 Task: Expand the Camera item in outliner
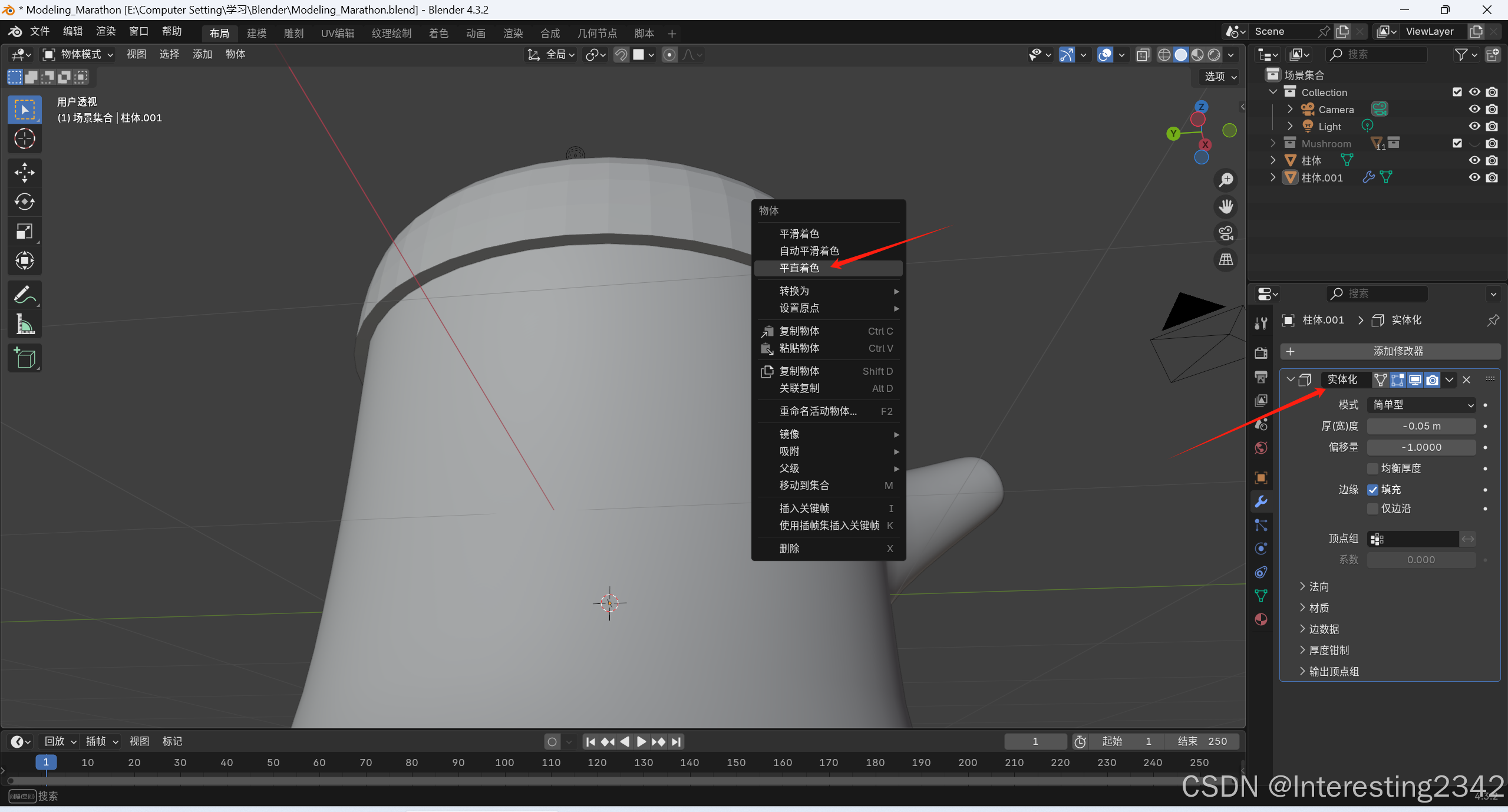pyautogui.click(x=1290, y=109)
